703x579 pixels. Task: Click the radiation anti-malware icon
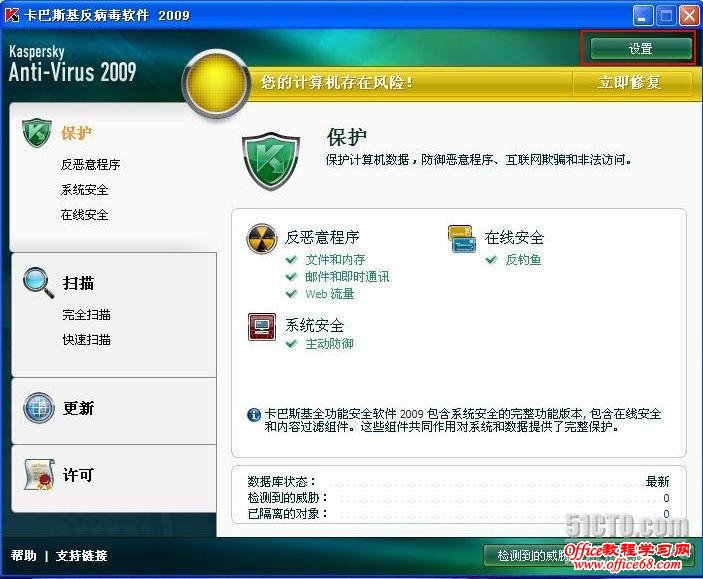[262, 239]
